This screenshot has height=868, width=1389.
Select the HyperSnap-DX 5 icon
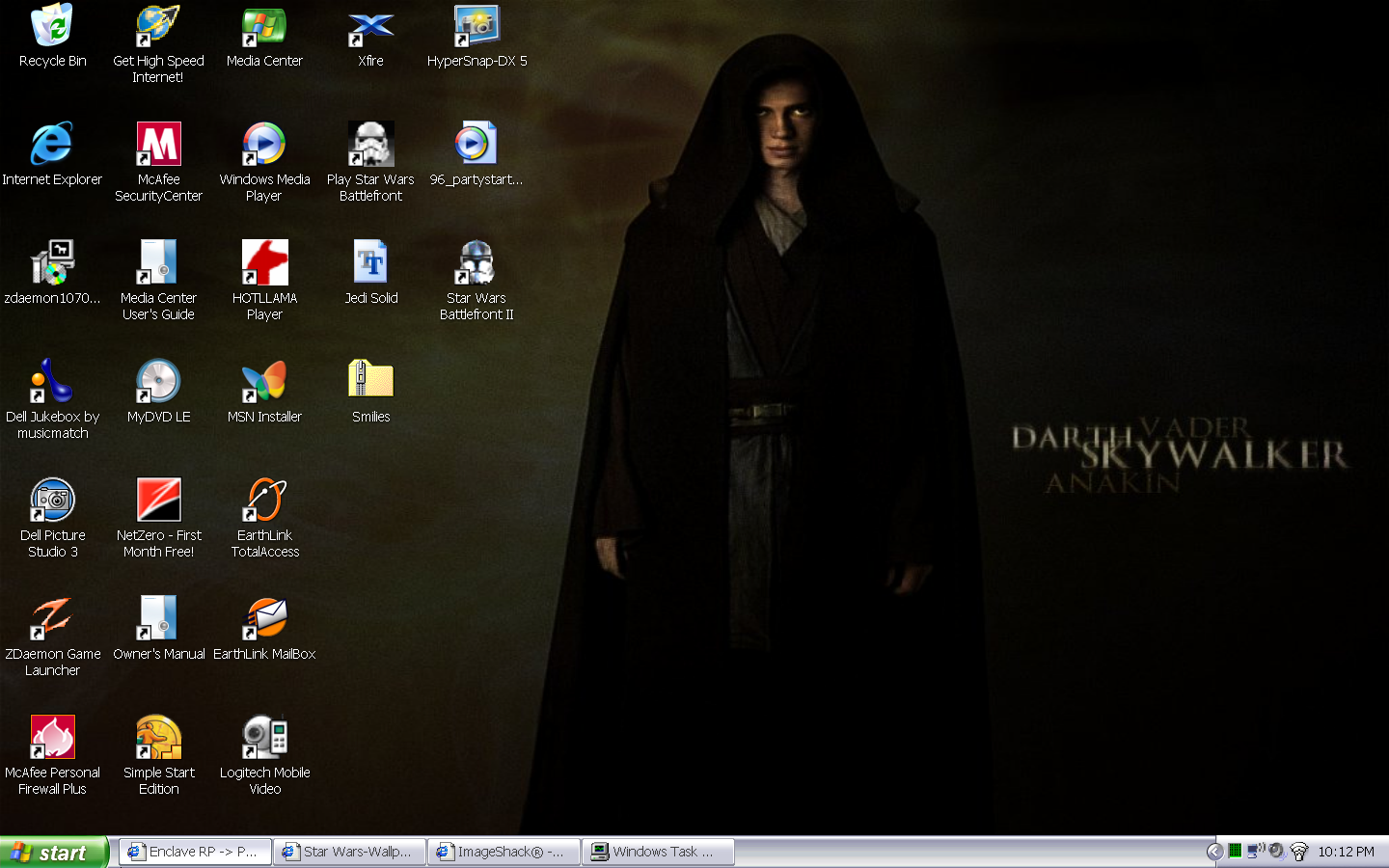477,27
